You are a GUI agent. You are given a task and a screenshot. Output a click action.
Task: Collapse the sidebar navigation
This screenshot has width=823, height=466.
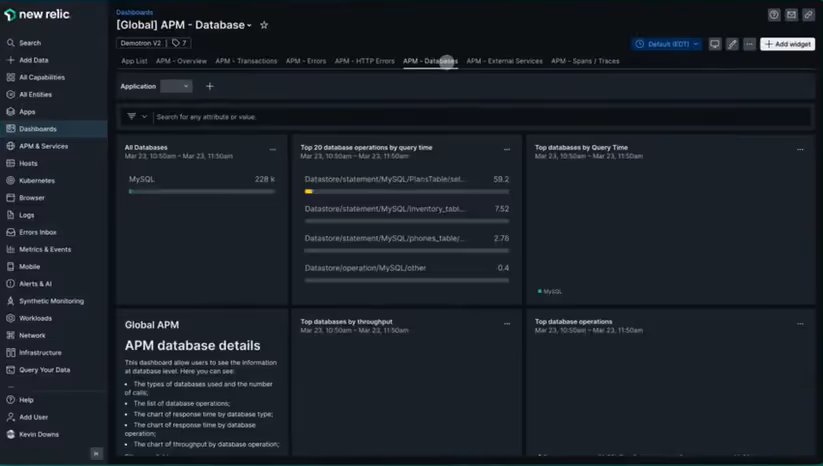pyautogui.click(x=97, y=453)
